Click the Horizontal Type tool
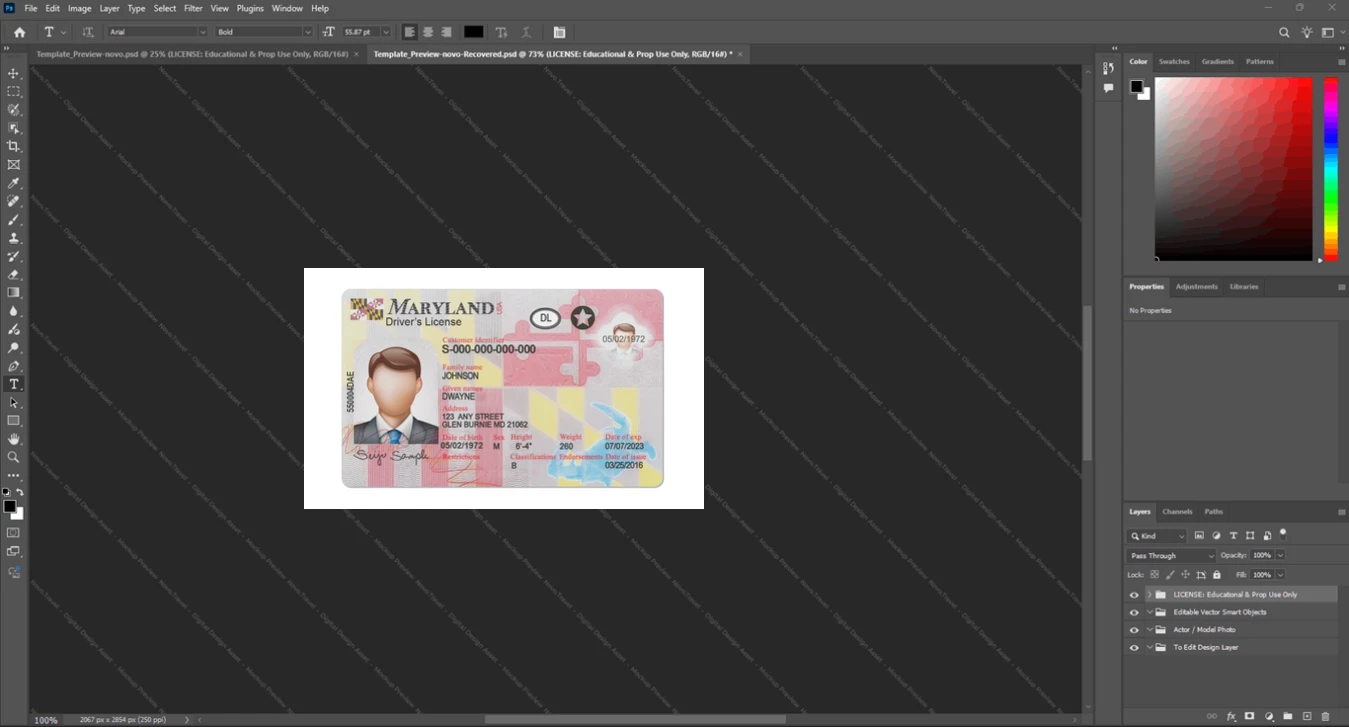This screenshot has height=727, width=1349. [14, 384]
